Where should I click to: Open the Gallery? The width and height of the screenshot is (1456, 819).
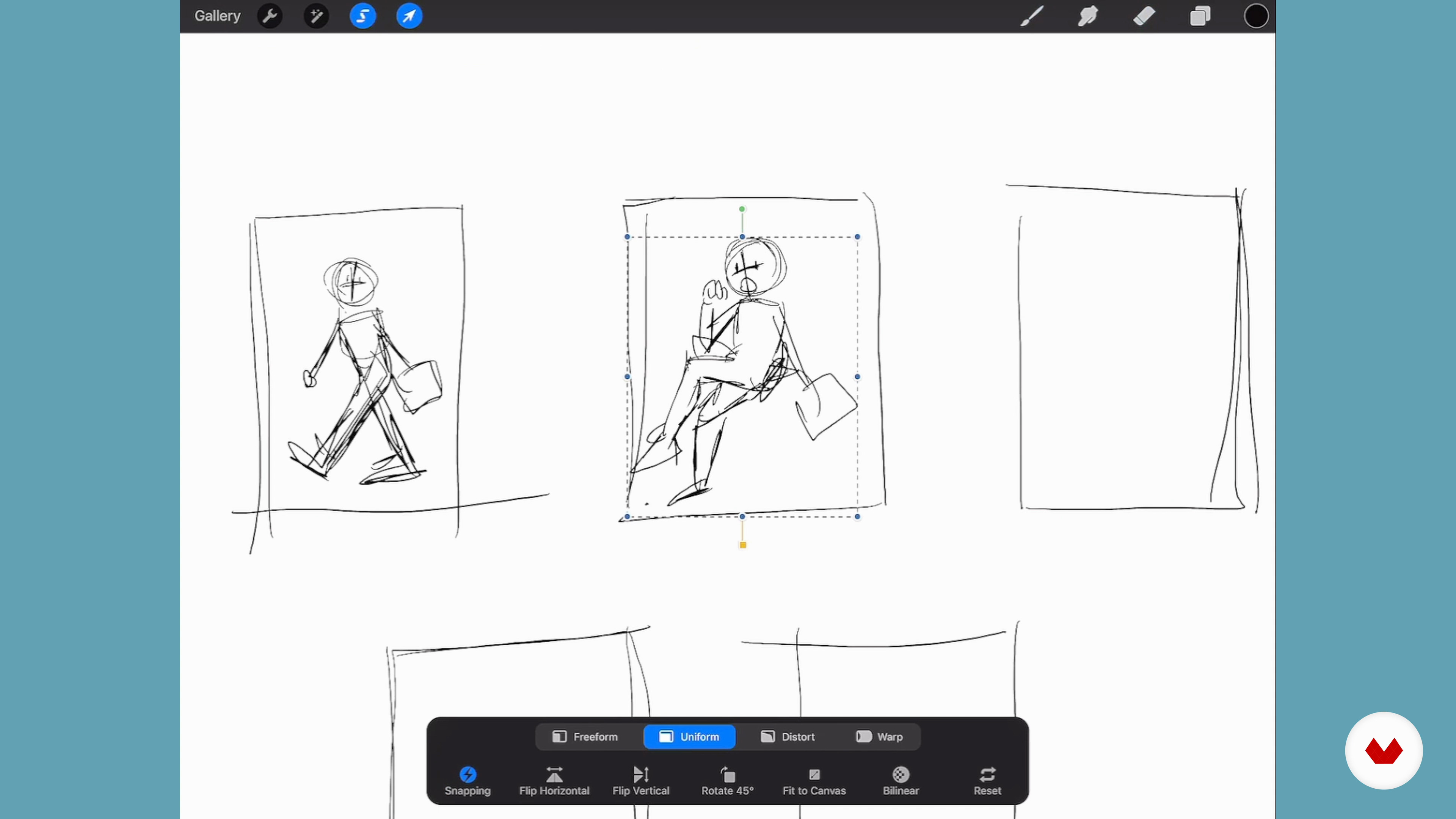[218, 16]
